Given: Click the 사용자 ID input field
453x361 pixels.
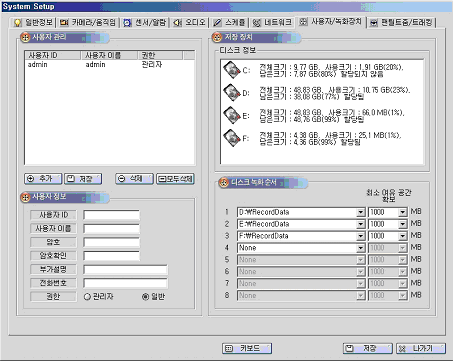Looking at the screenshot, I should tap(111, 215).
